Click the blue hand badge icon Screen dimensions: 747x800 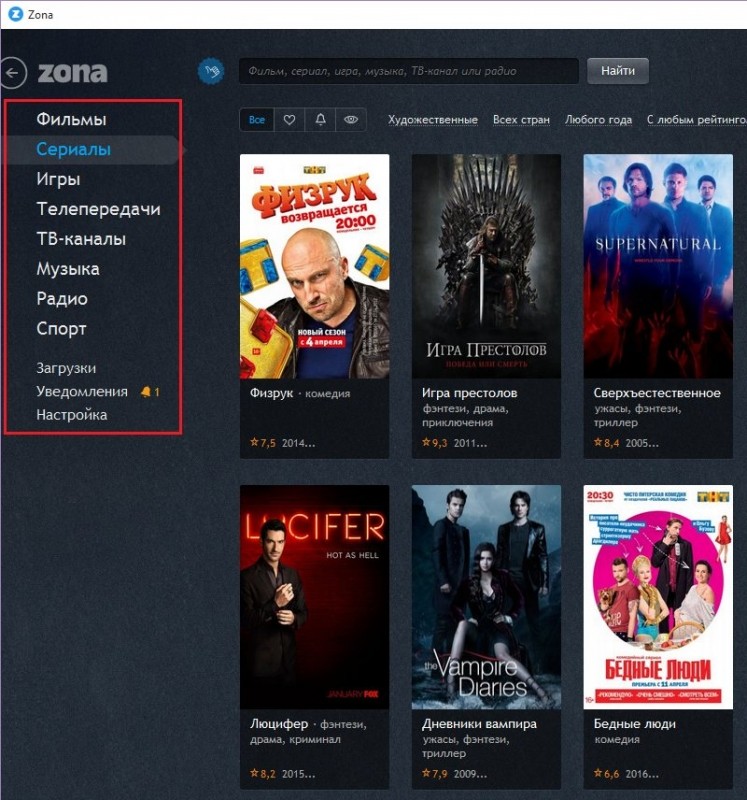click(x=211, y=71)
